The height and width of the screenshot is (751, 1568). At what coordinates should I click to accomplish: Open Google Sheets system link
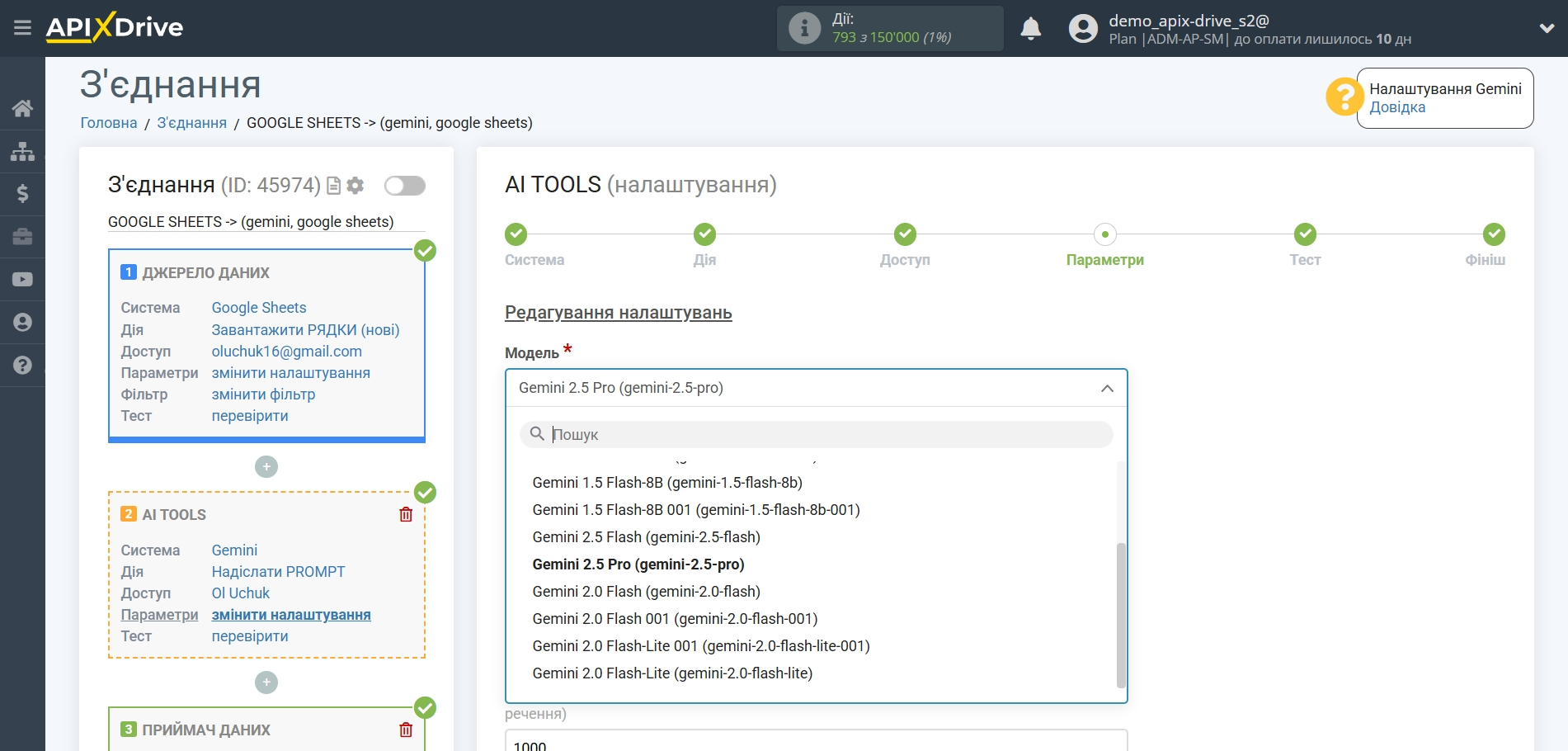(259, 308)
